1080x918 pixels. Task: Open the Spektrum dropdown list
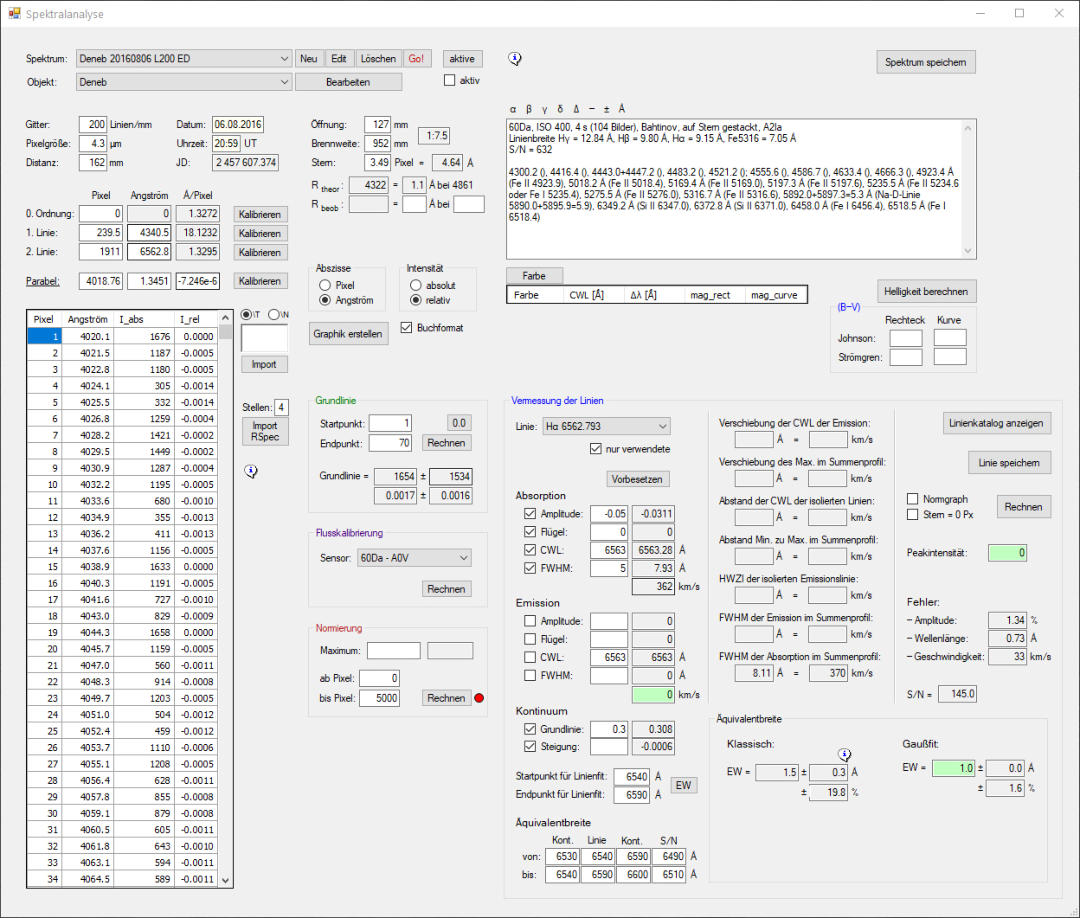(284, 59)
